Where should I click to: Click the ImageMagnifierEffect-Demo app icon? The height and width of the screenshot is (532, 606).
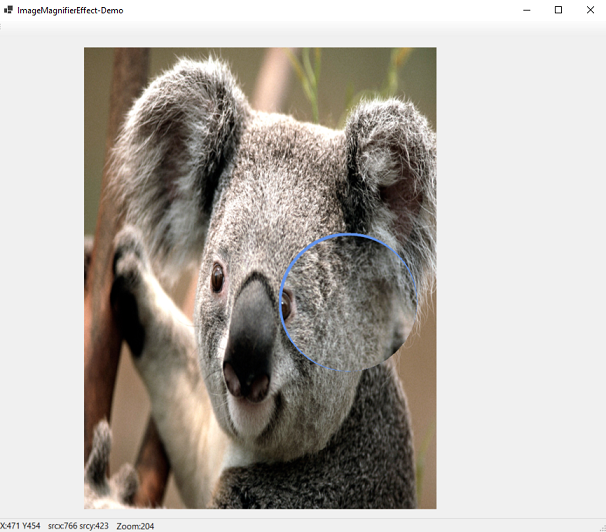(x=8, y=10)
